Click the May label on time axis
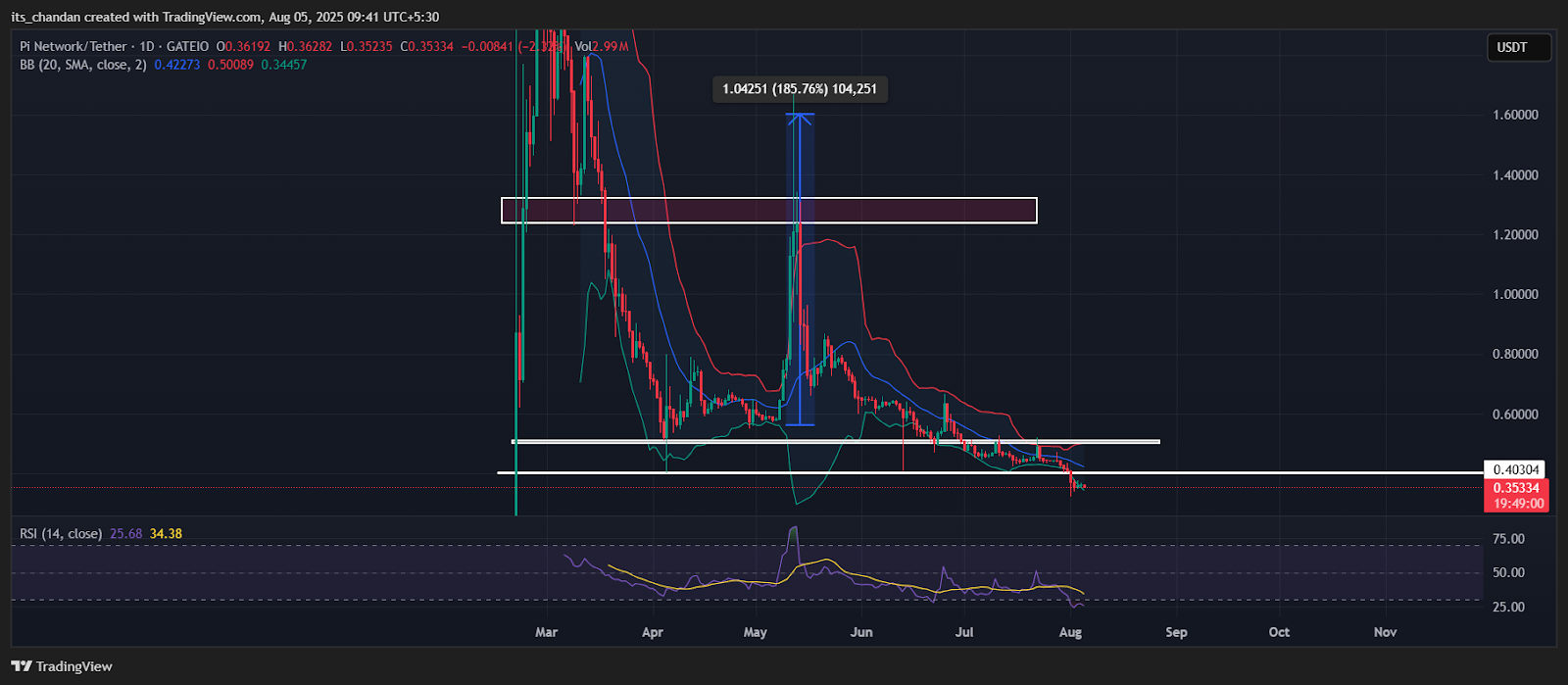This screenshot has width=1568, height=685. [756, 632]
